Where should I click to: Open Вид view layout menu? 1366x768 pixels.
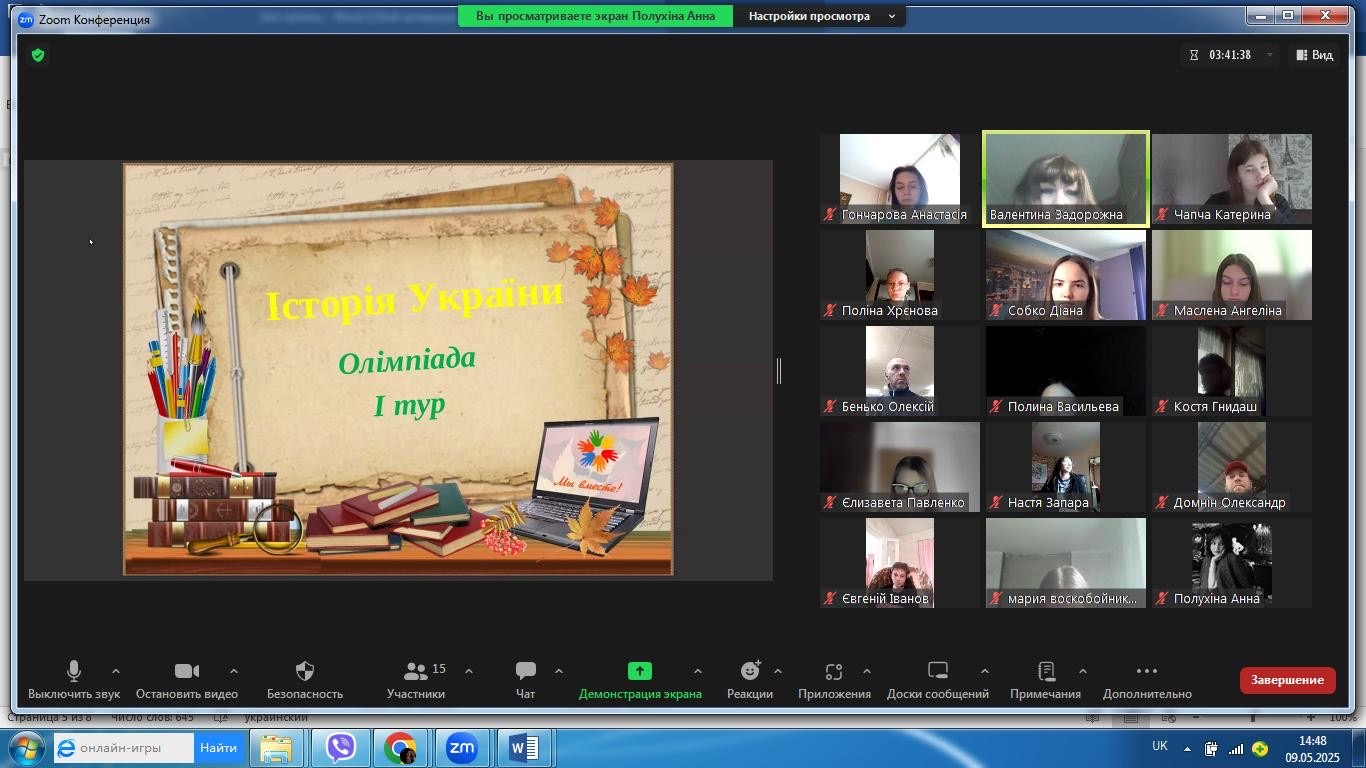1315,55
